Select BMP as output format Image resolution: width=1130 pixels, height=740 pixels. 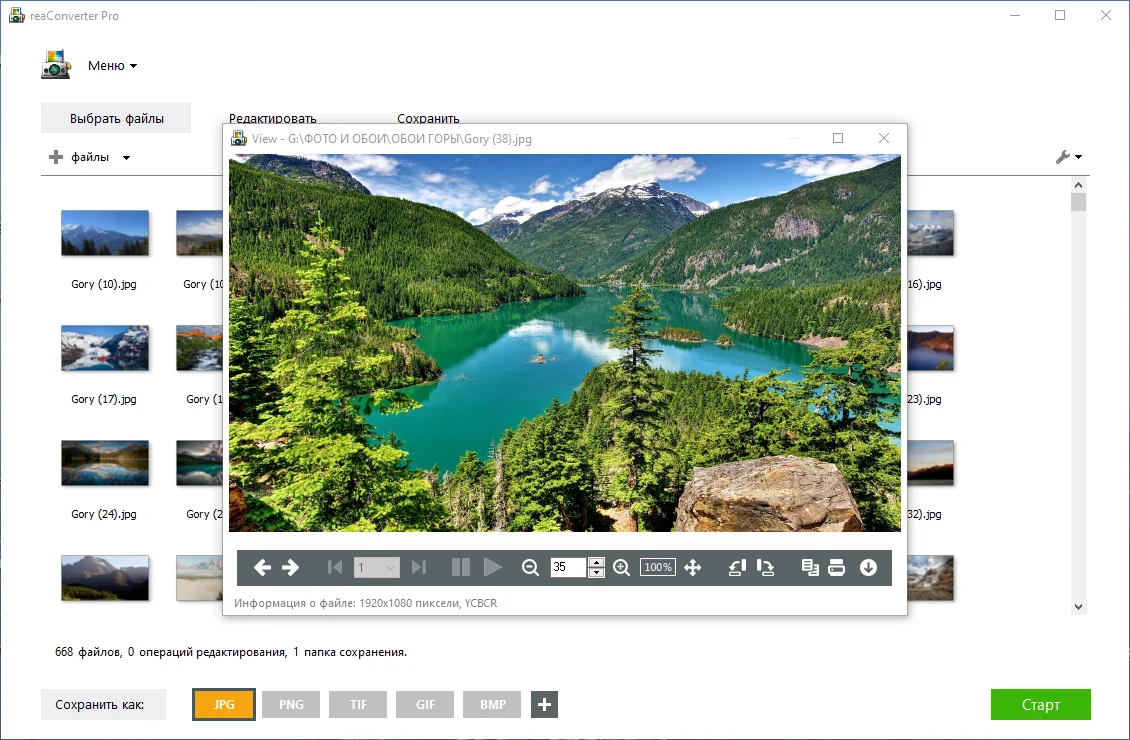point(492,705)
